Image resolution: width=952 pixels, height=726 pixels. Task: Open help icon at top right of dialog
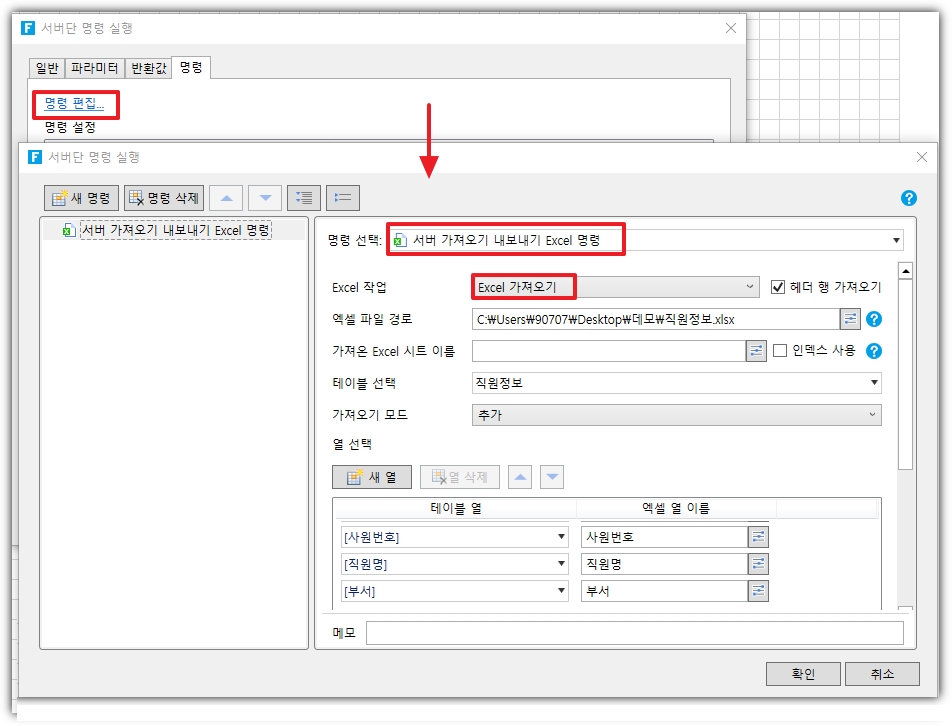click(x=908, y=198)
